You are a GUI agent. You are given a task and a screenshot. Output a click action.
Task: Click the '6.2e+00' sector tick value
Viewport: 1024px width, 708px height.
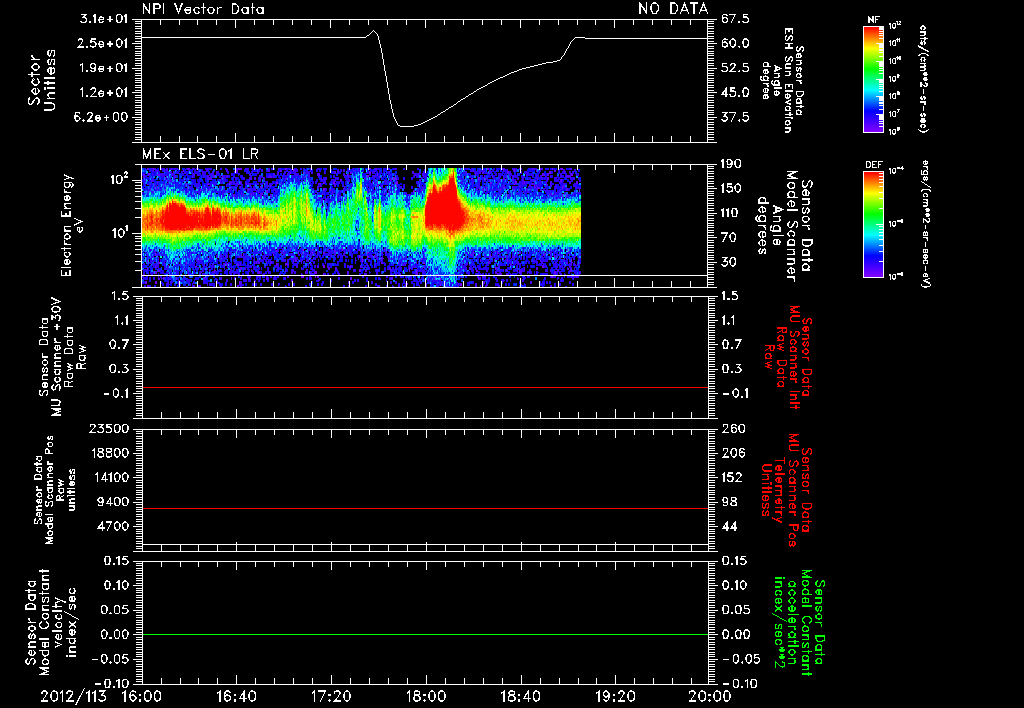pyautogui.click(x=103, y=118)
